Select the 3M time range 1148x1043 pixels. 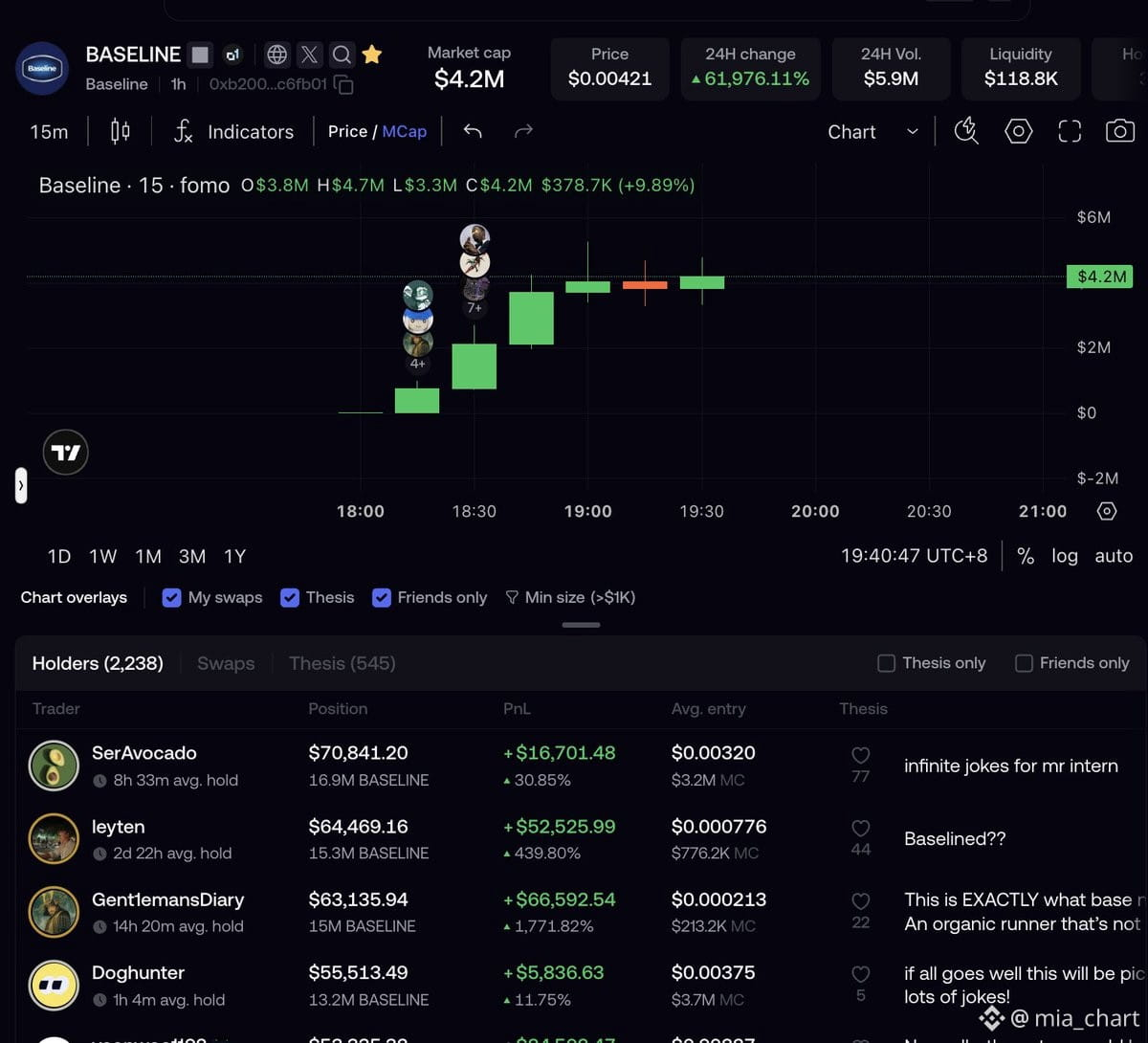tap(192, 556)
